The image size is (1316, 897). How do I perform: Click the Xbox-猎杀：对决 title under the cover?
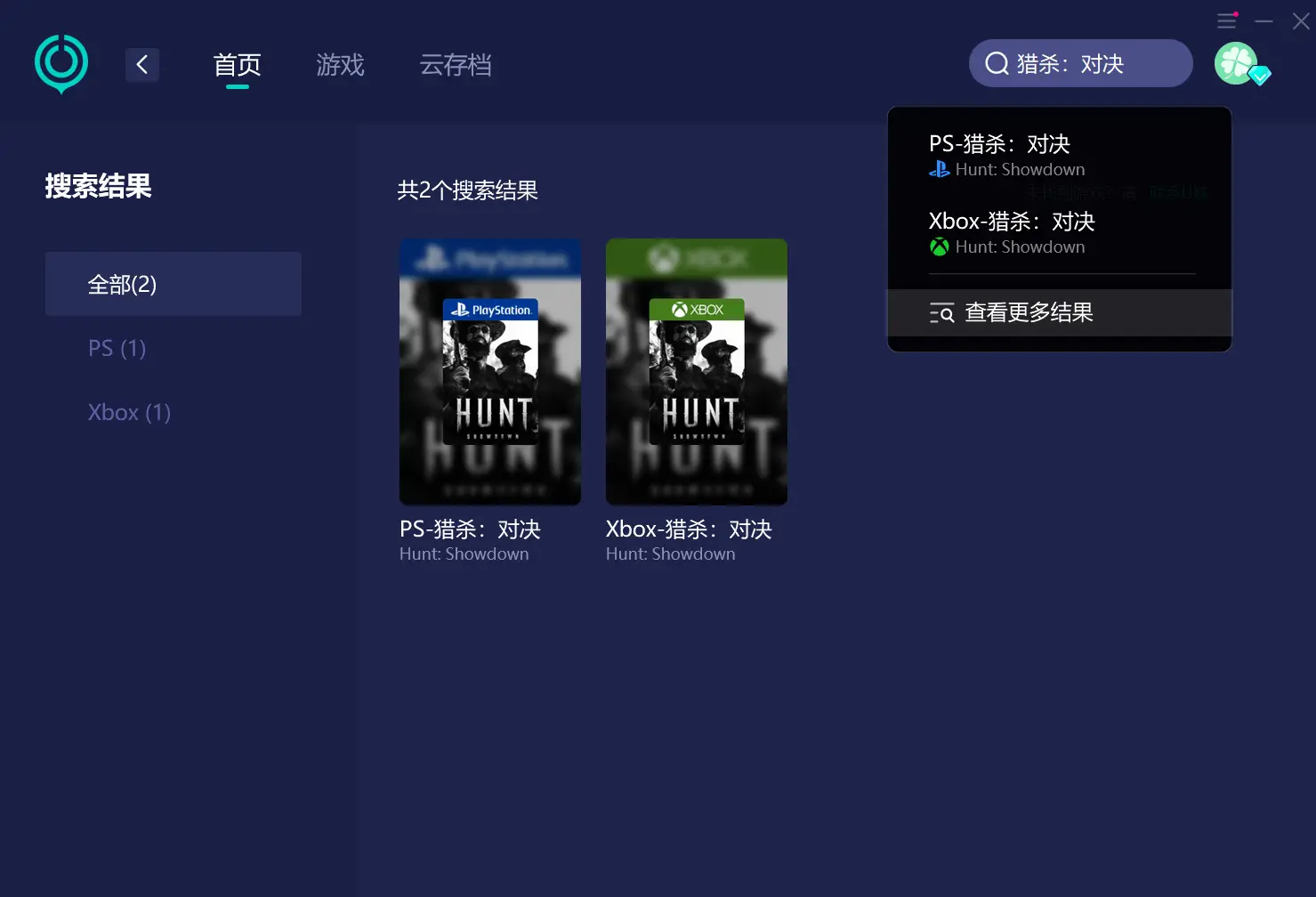click(x=689, y=529)
